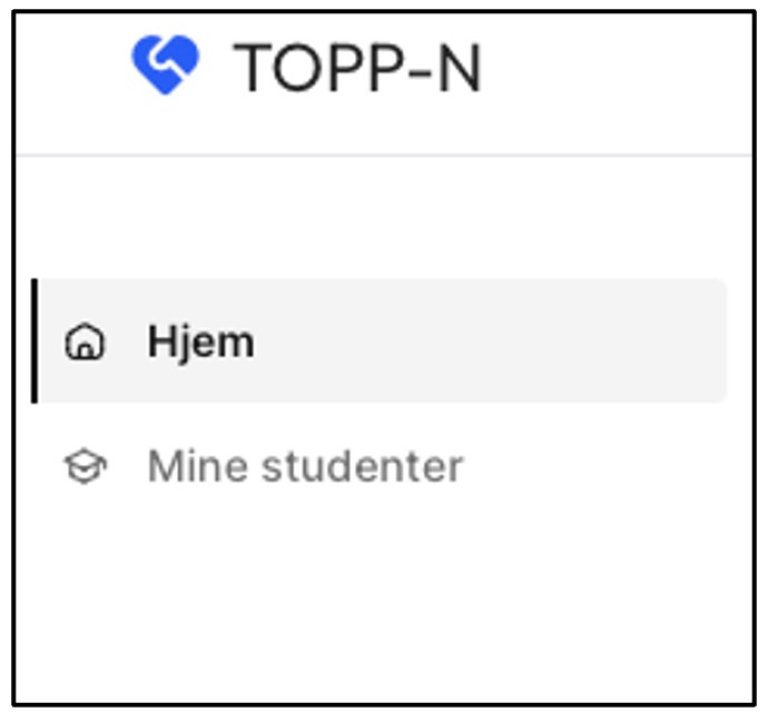Click the TOPP-N title text
The image size is (768, 723).
click(x=357, y=69)
